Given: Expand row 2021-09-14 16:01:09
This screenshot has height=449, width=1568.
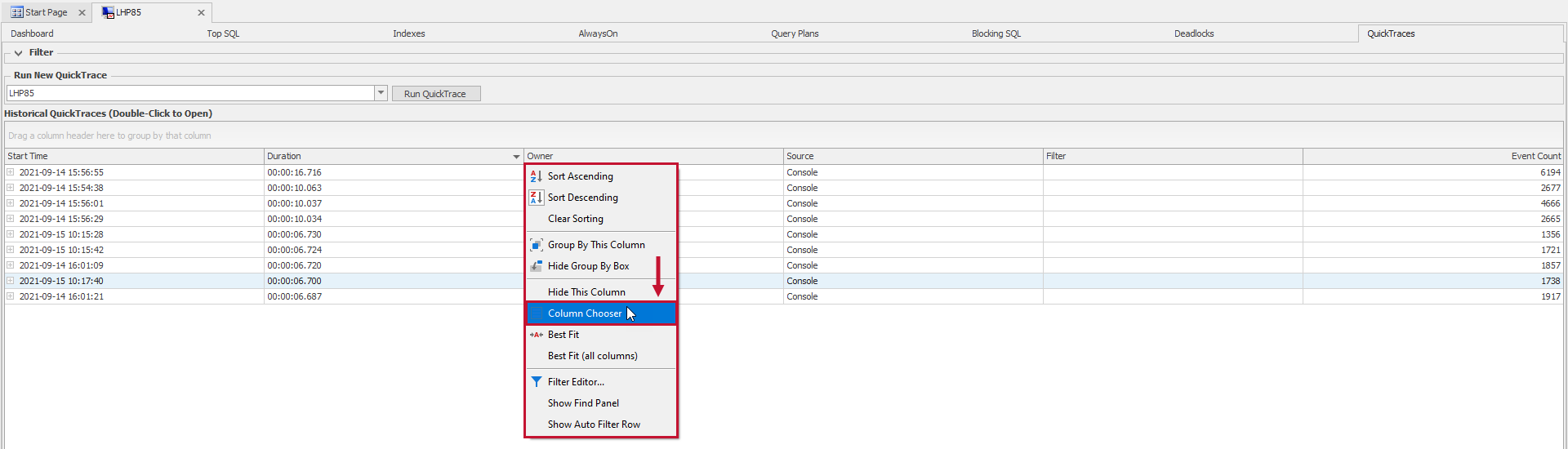Looking at the screenshot, I should point(10,265).
